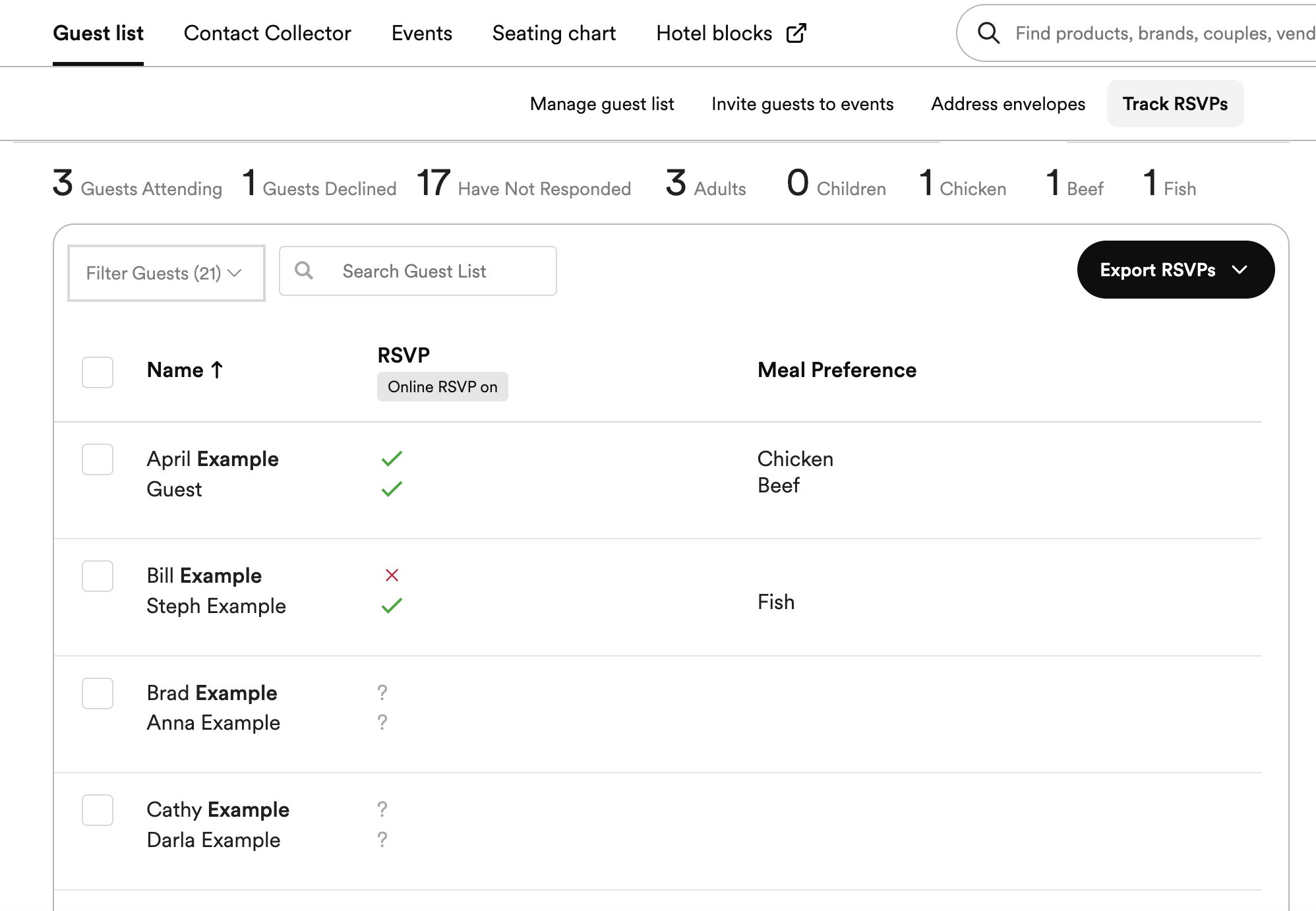Click the question mark icon for Cathy Example

point(383,808)
